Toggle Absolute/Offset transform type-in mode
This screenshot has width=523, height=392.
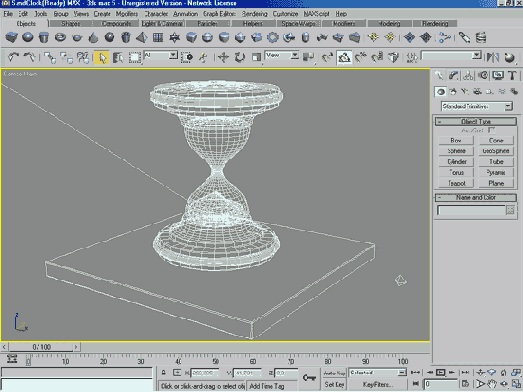point(177,373)
